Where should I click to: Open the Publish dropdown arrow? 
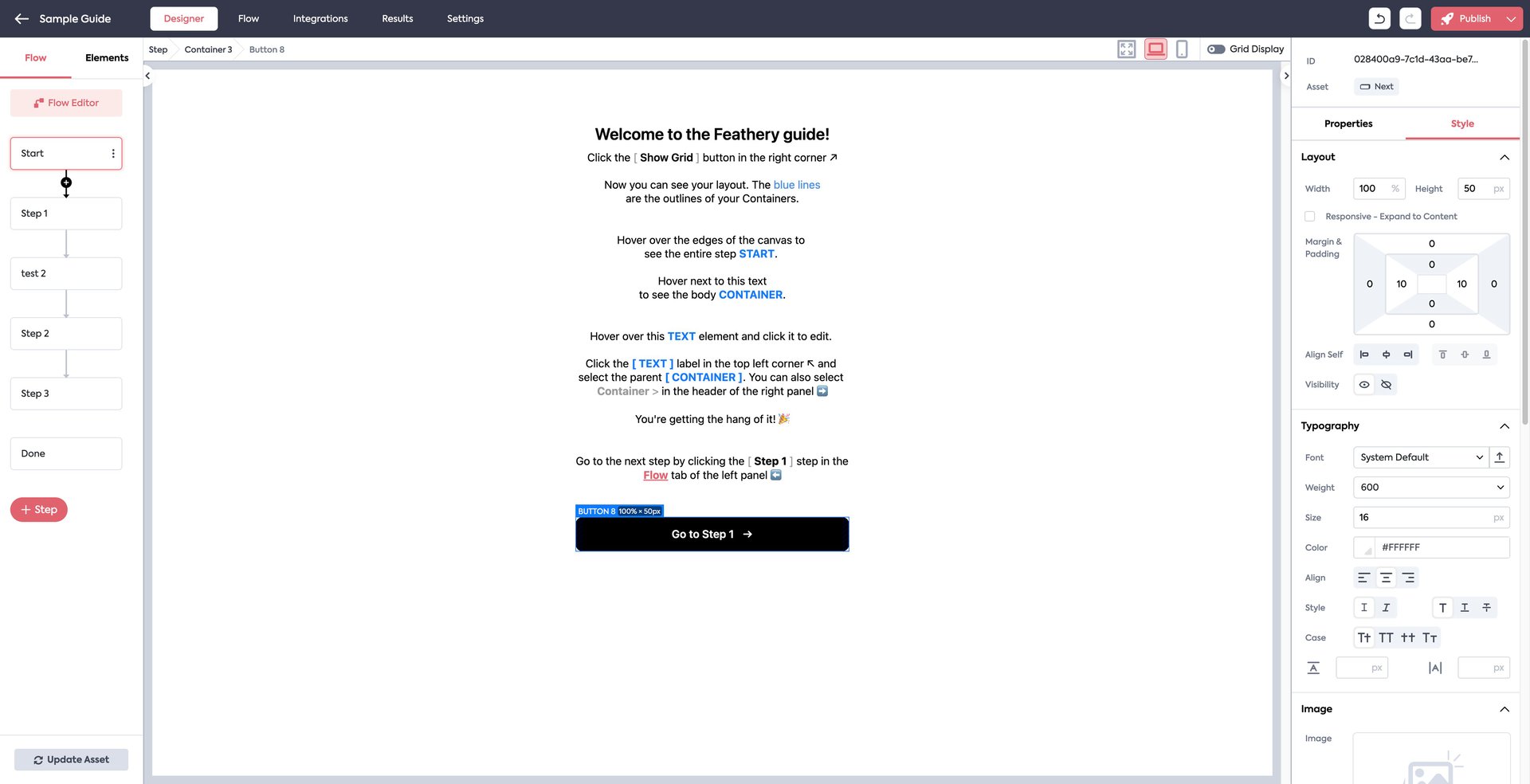click(x=1511, y=18)
